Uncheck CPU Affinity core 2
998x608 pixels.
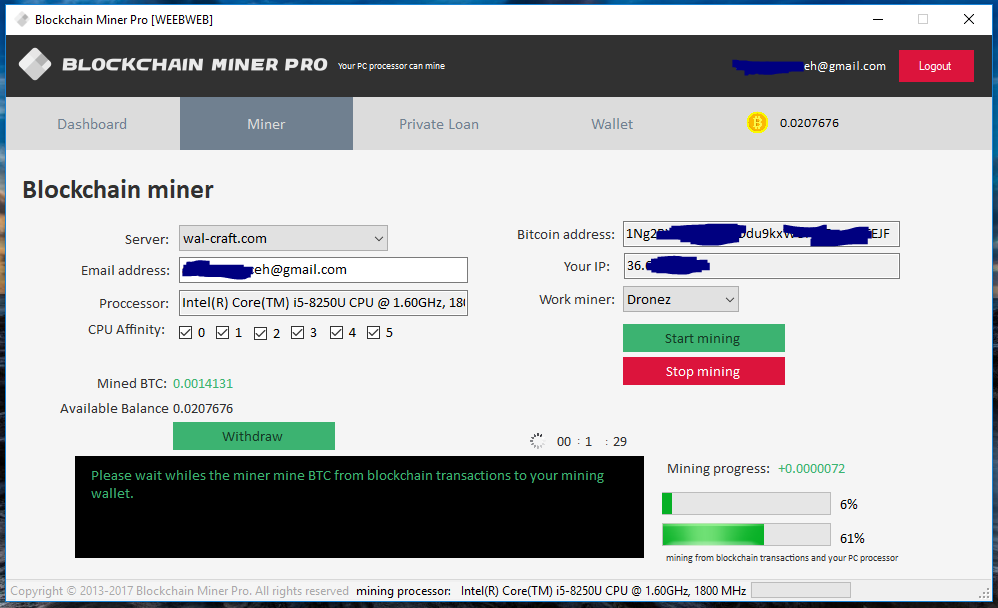coord(260,333)
